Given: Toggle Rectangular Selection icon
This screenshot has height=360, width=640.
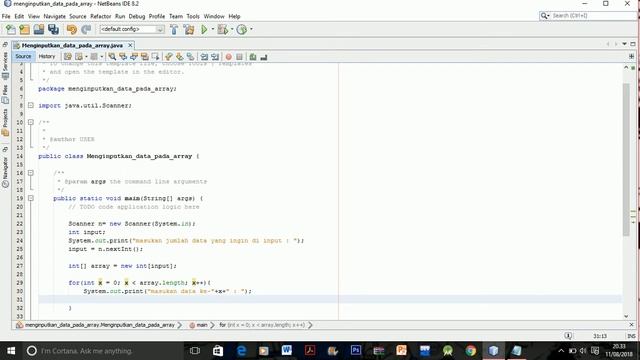Looking at the screenshot, I should point(155,57).
